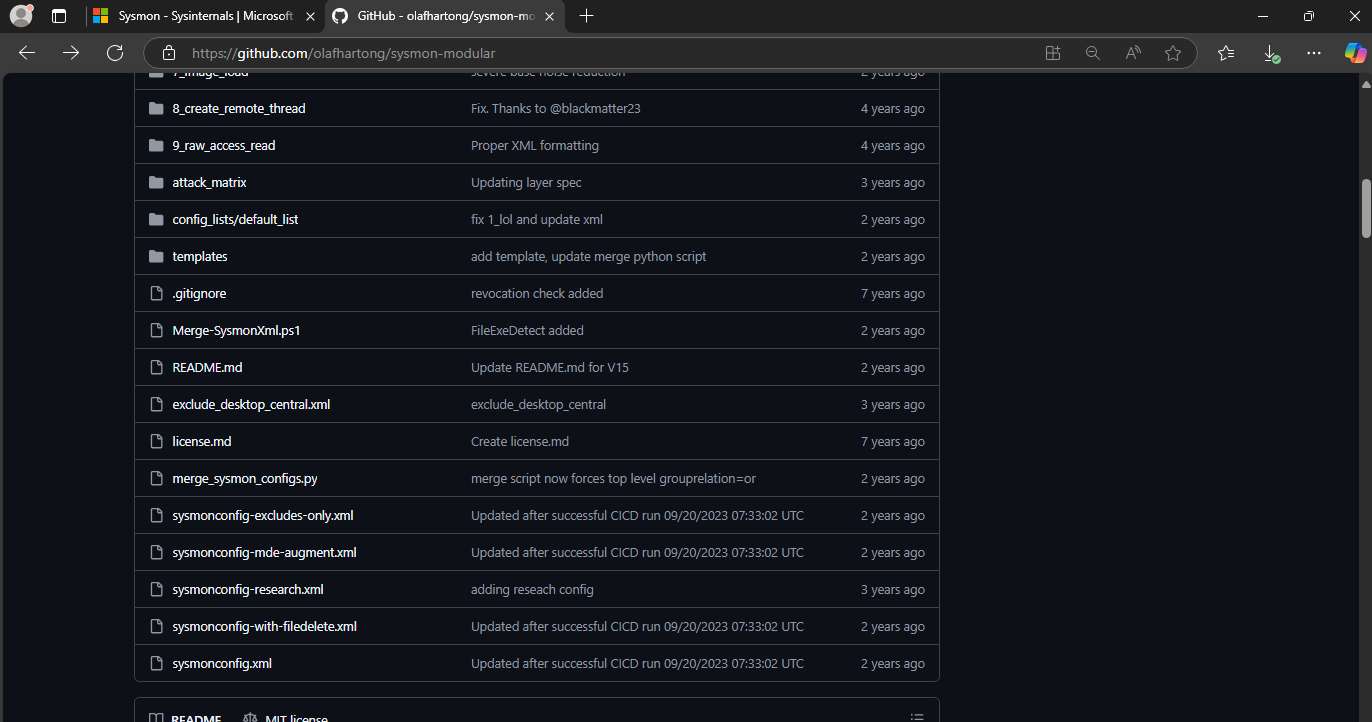Refresh the page with reload icon
This screenshot has width=1372, height=722.
[115, 53]
